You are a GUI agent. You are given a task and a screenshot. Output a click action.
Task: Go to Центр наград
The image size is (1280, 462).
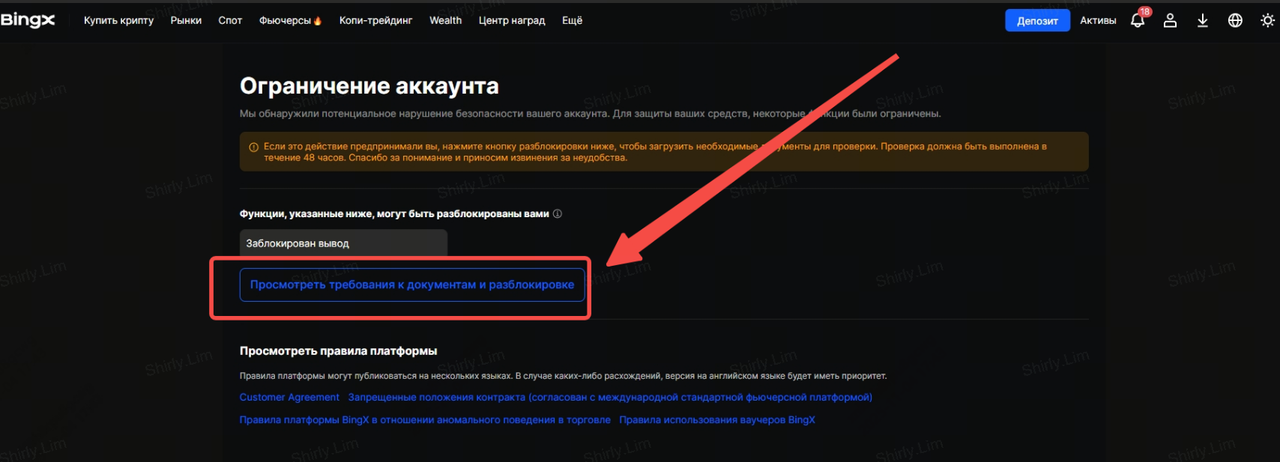[x=512, y=20]
